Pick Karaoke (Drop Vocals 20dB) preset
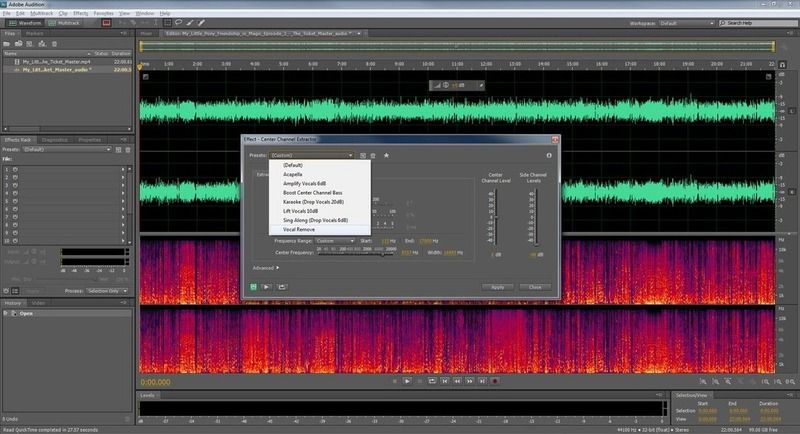 (319, 202)
